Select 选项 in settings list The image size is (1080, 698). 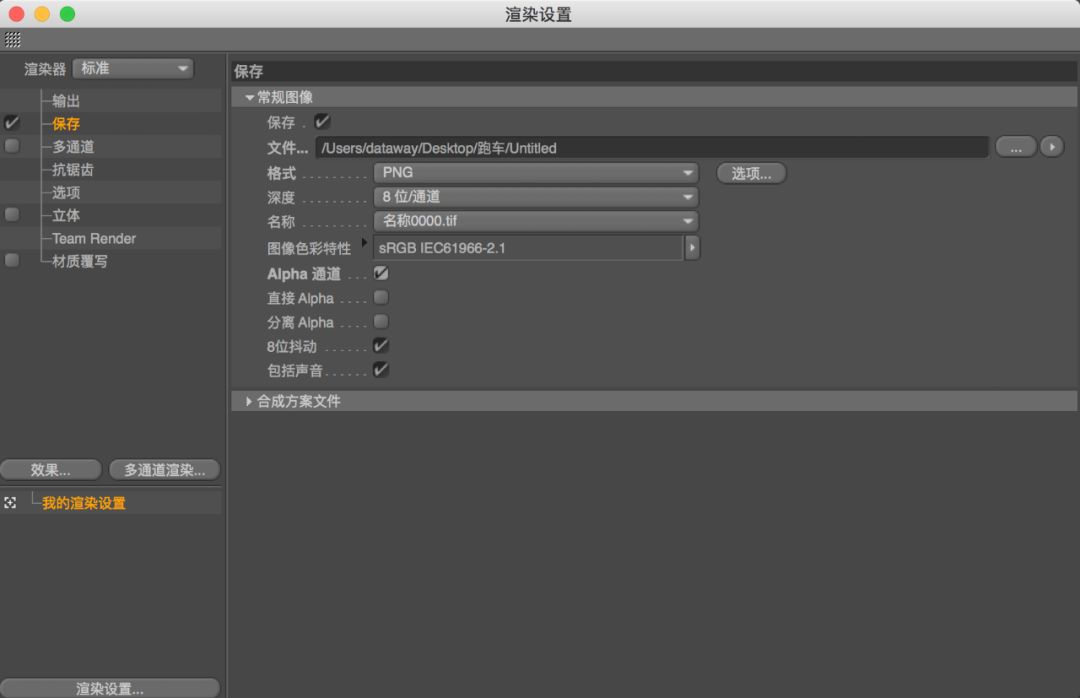[x=66, y=192]
